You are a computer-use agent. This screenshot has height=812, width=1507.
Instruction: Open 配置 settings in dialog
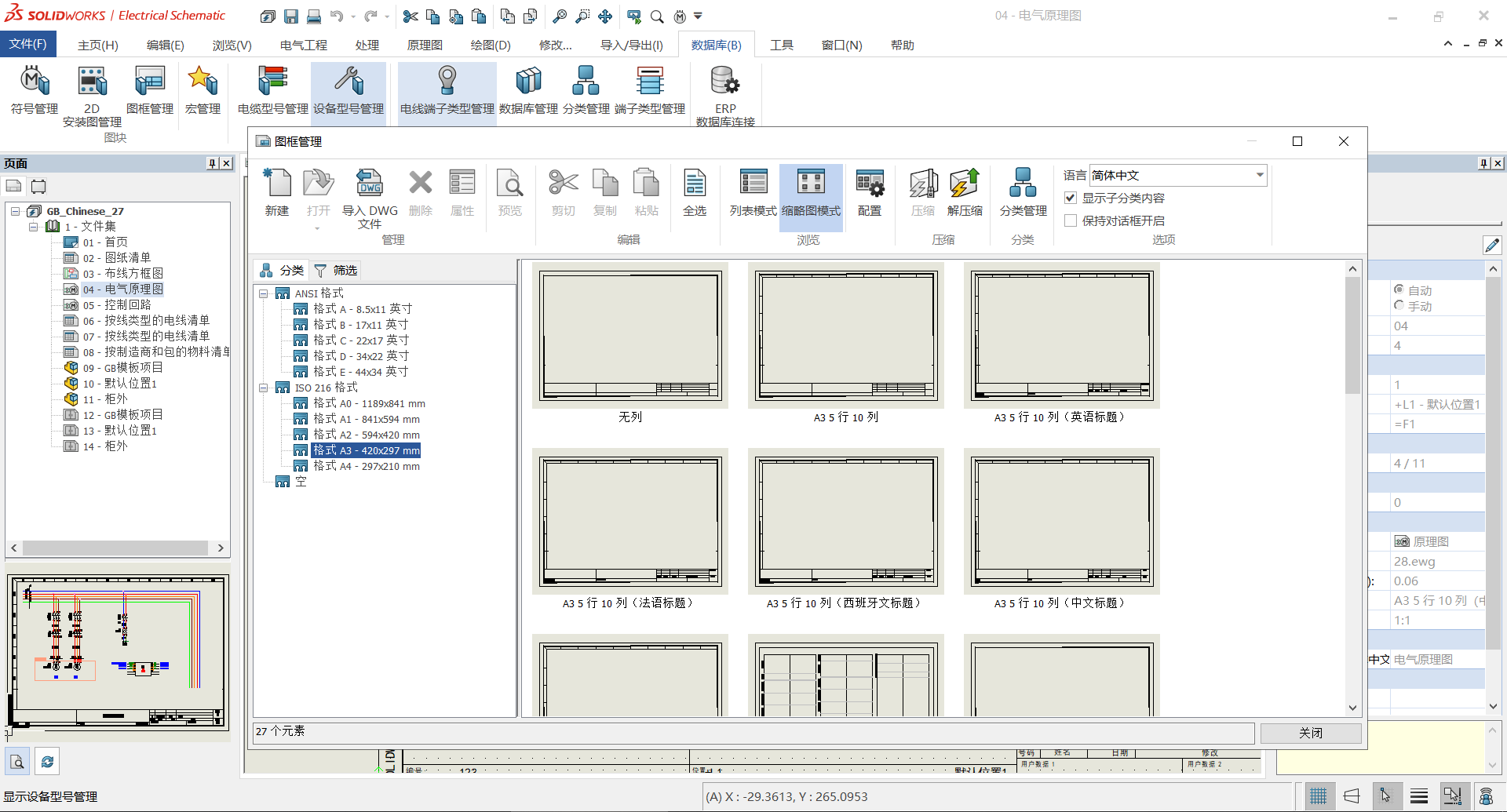tap(870, 193)
